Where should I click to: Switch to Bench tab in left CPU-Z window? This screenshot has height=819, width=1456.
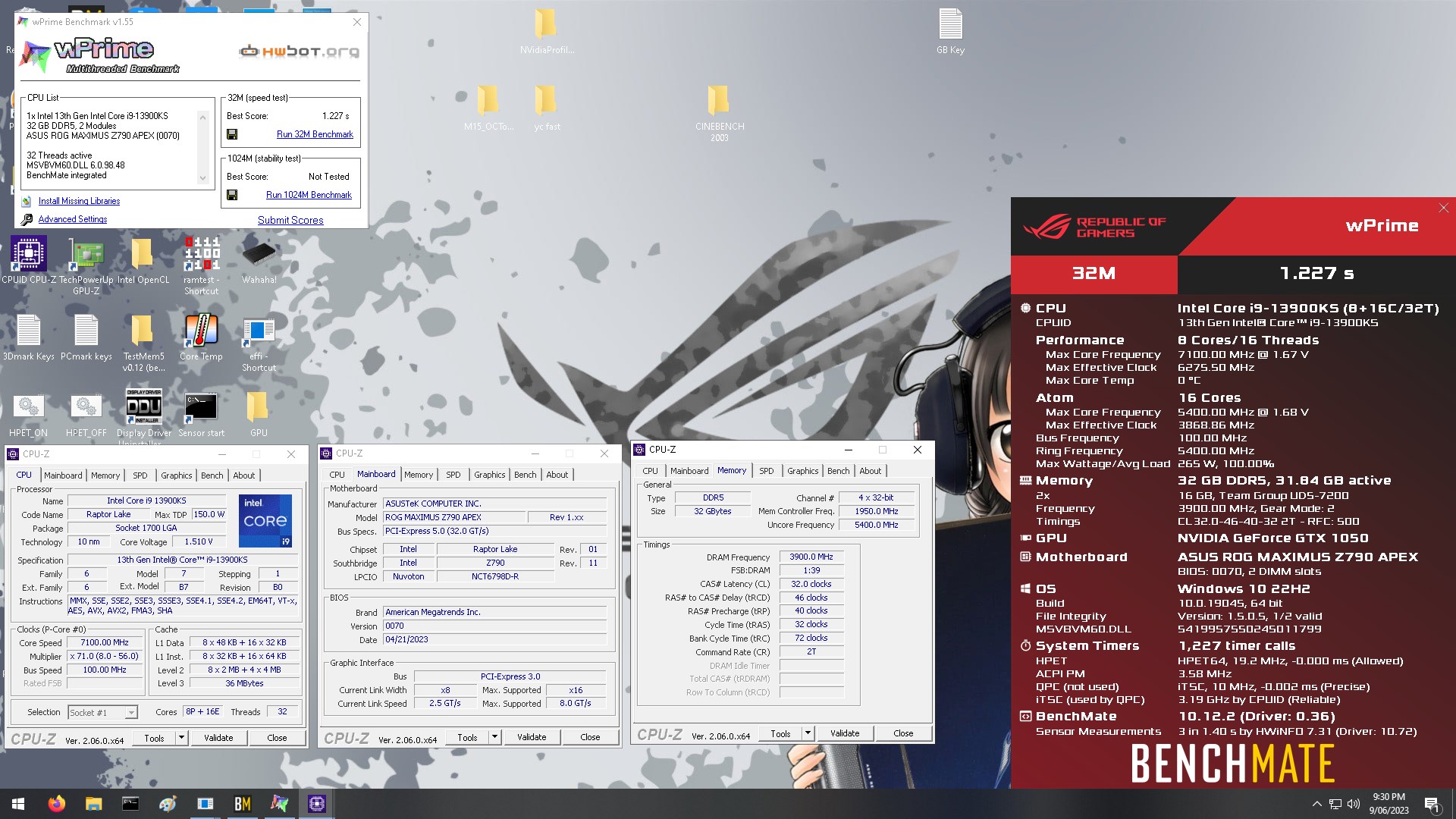point(212,475)
